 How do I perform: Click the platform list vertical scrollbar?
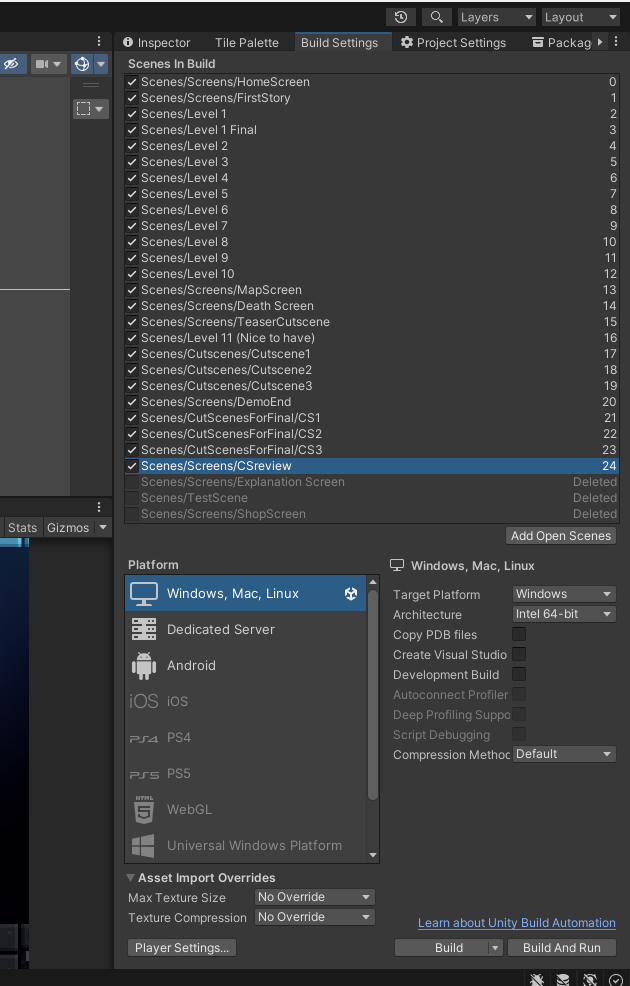pyautogui.click(x=373, y=694)
